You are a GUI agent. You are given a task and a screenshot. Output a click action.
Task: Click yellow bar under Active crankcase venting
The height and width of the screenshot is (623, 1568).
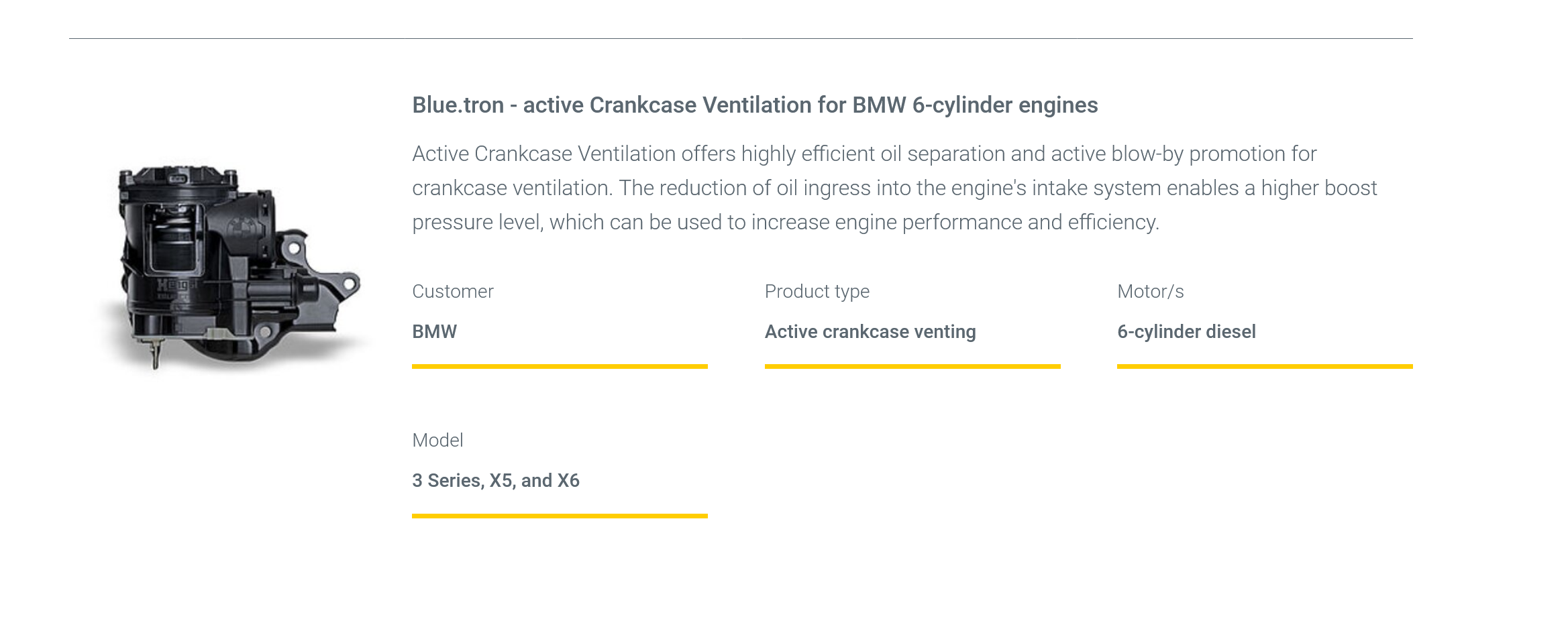(912, 367)
